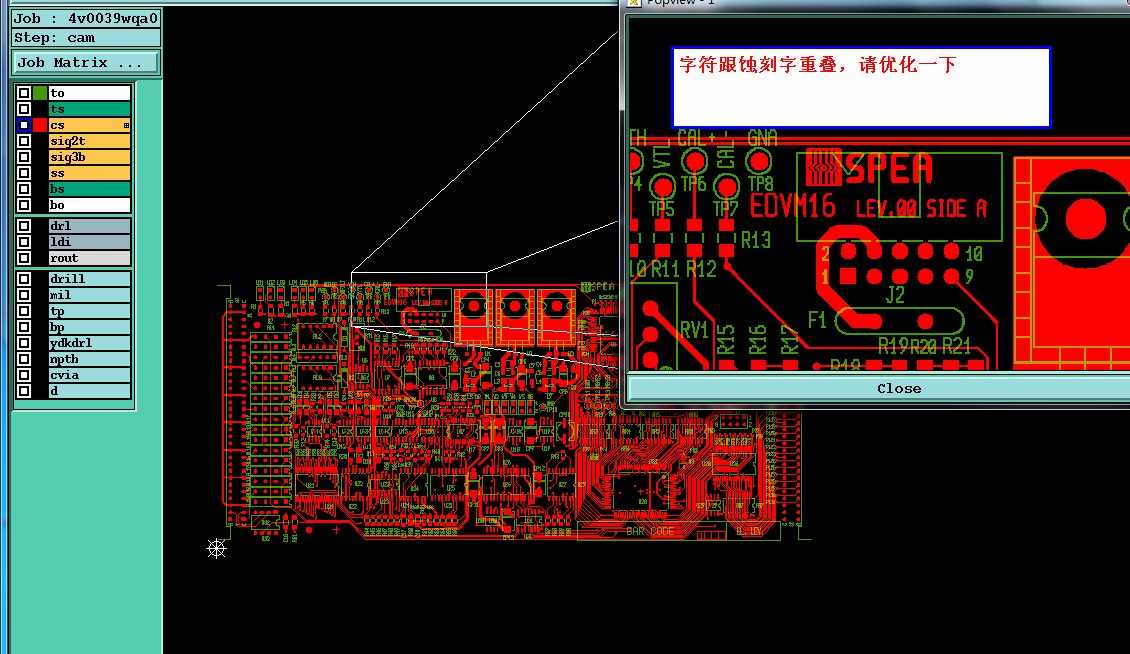Screen dimensions: 1130x654
Task: Toggle the checkbox for layer tp
Action: click(24, 311)
